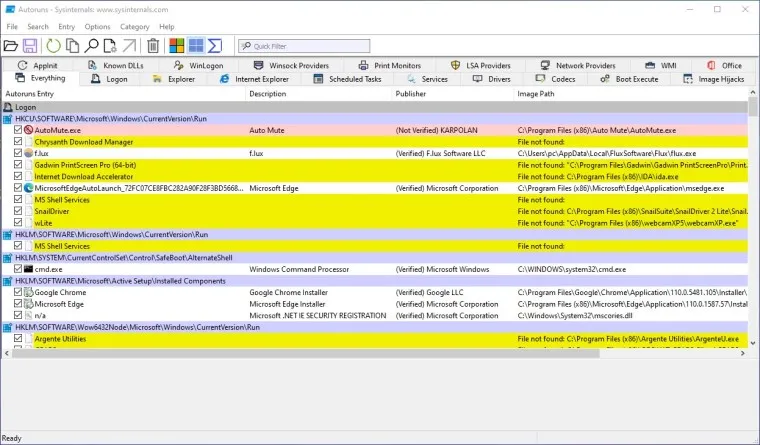Click the '(Not Verified) KARPOLAN' publisher cell

[436, 130]
